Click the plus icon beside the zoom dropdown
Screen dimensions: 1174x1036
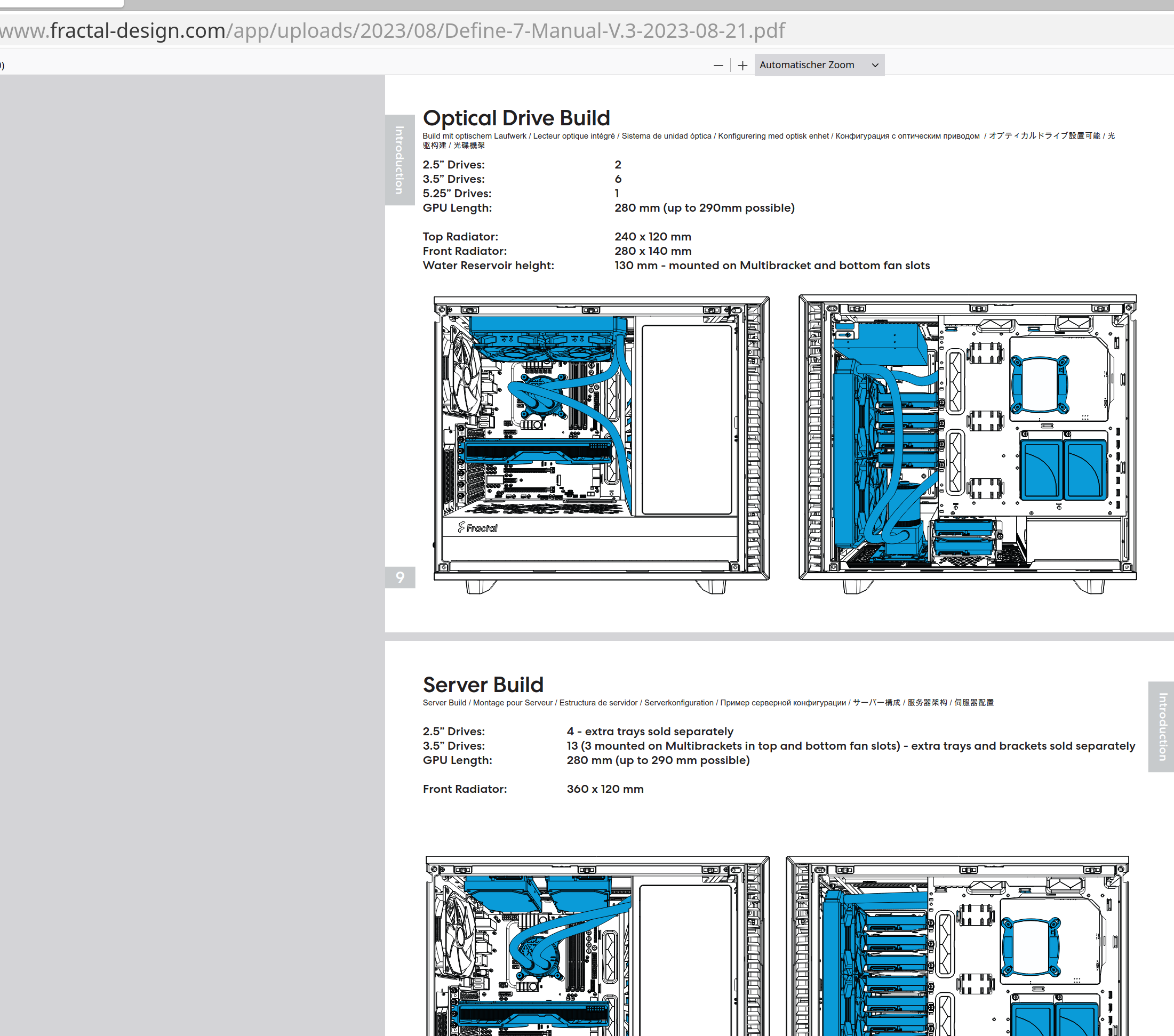click(x=742, y=65)
